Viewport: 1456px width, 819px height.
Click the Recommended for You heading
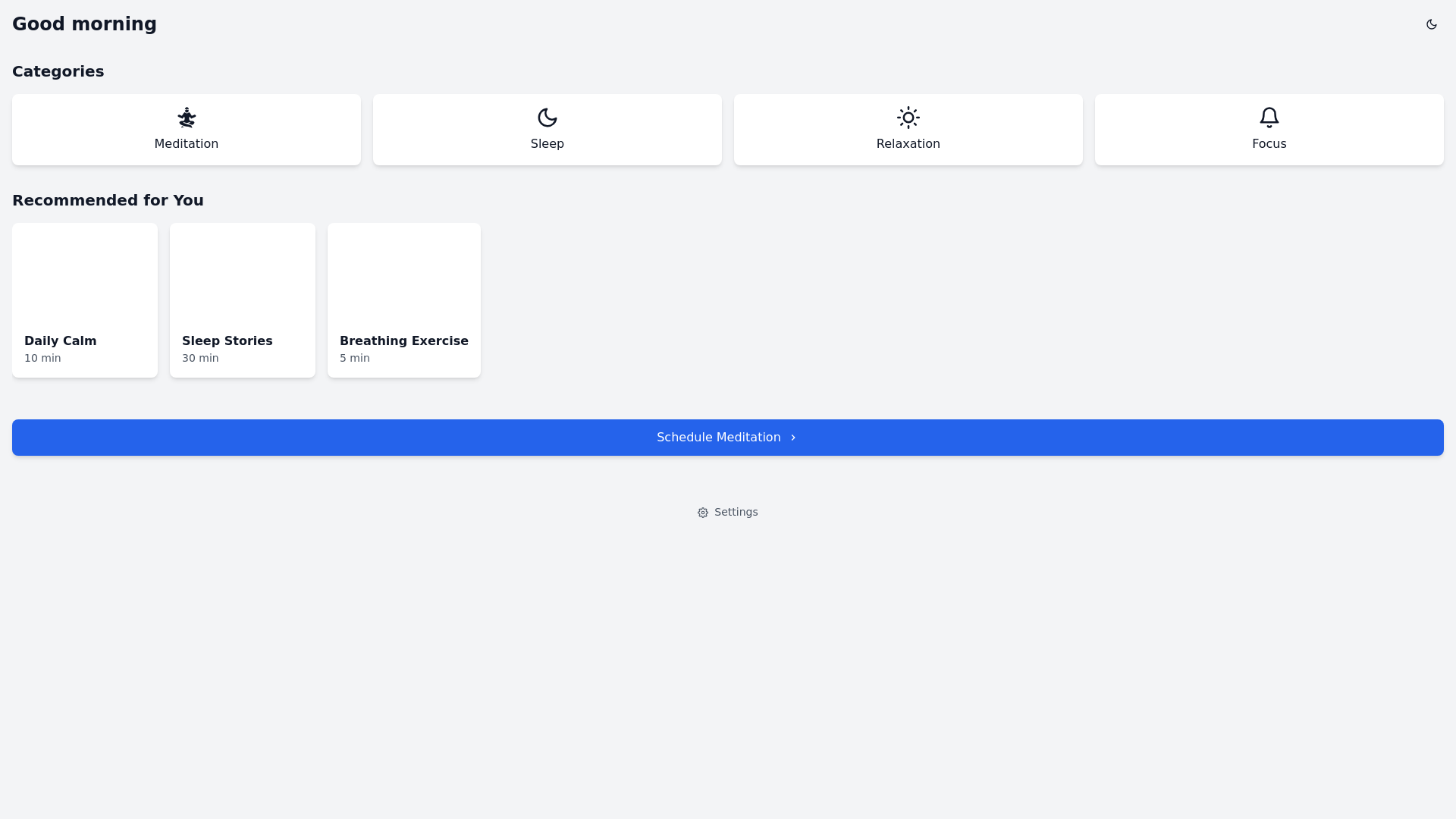108,200
